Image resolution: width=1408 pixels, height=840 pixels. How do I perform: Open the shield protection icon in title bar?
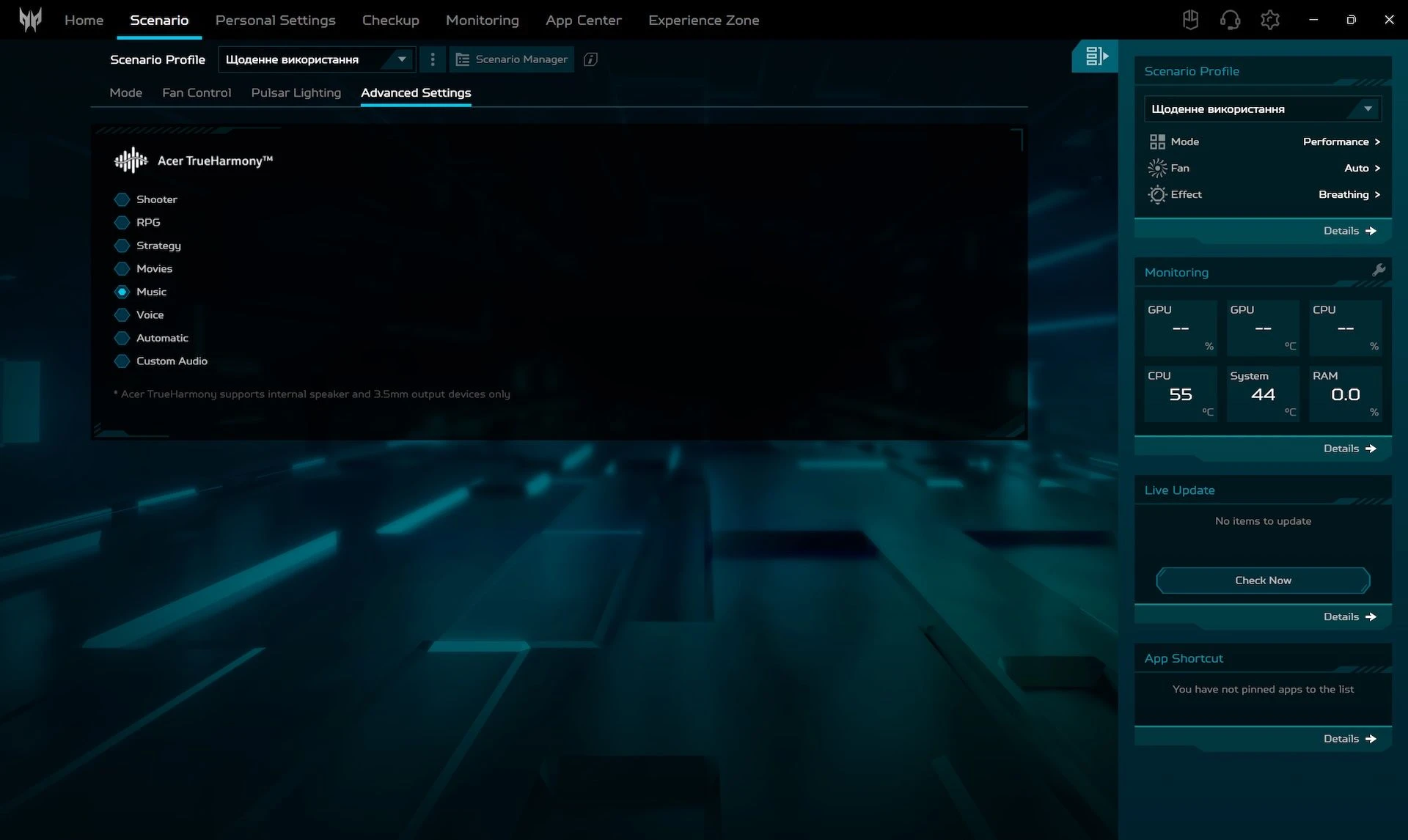(x=1190, y=20)
